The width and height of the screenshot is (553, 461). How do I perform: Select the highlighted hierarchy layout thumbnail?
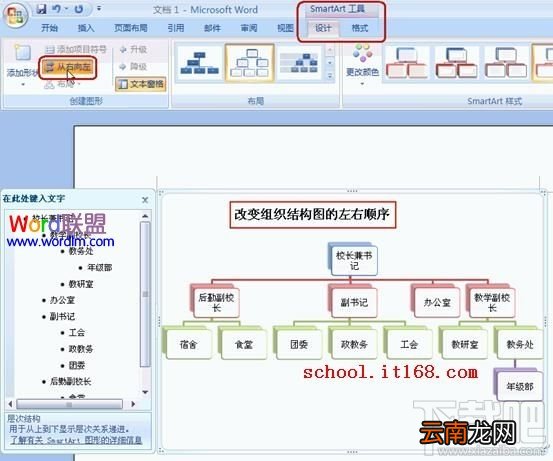(250, 63)
